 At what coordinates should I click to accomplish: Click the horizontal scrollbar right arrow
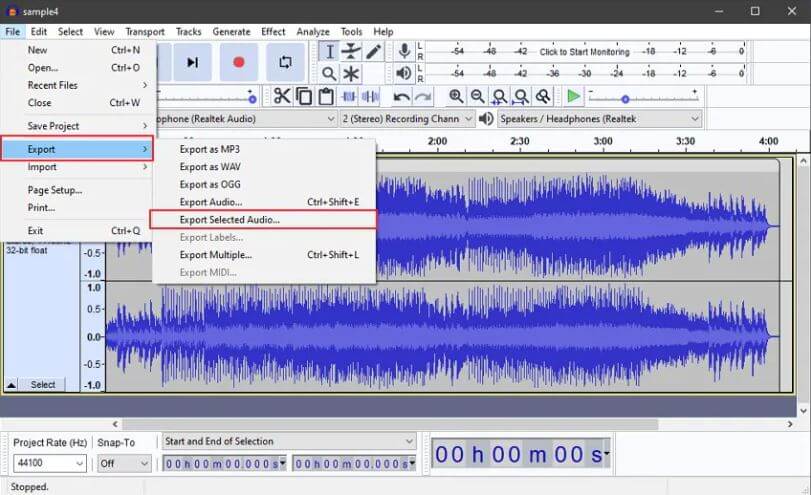point(790,424)
